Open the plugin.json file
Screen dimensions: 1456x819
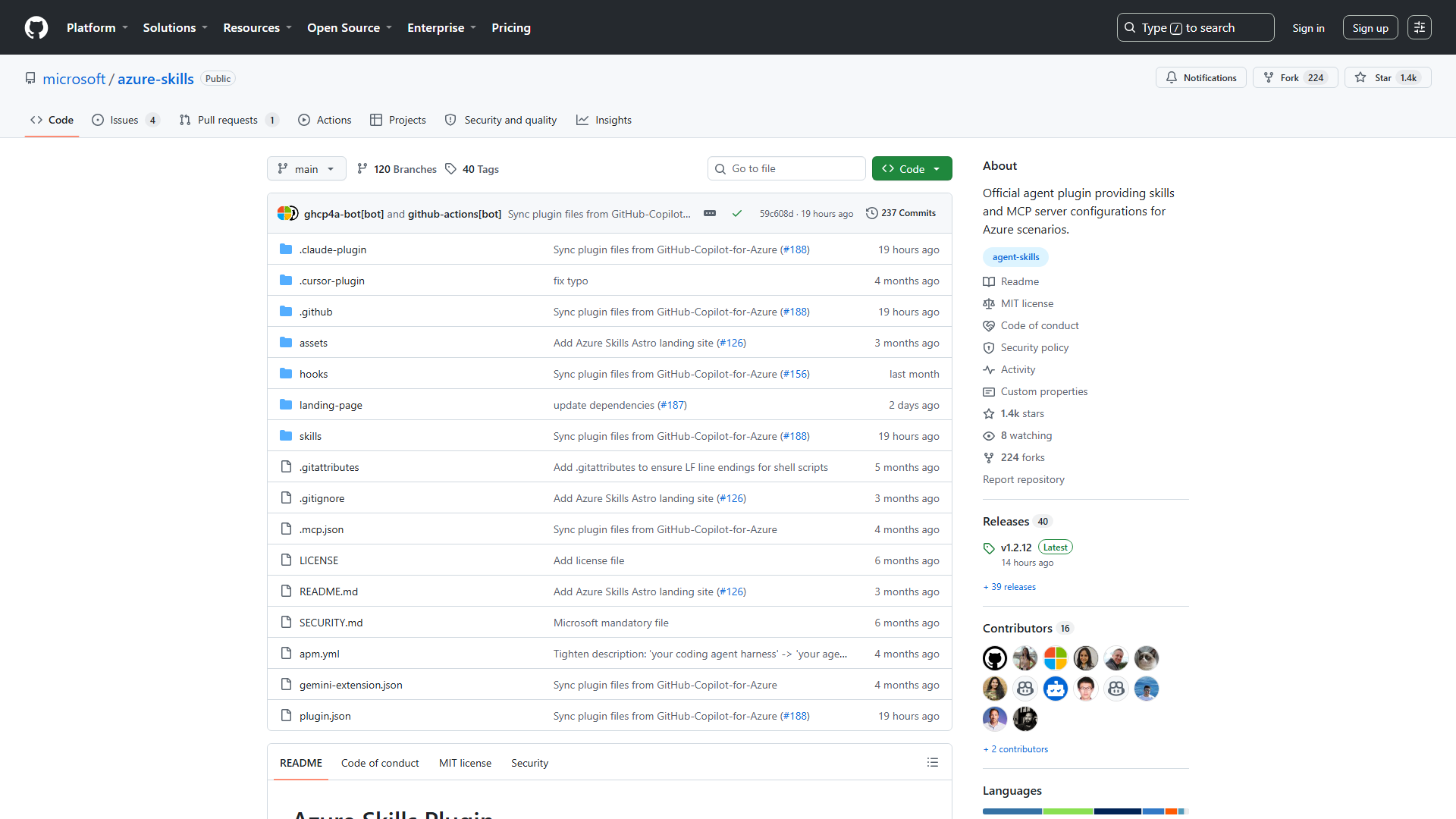pos(325,716)
